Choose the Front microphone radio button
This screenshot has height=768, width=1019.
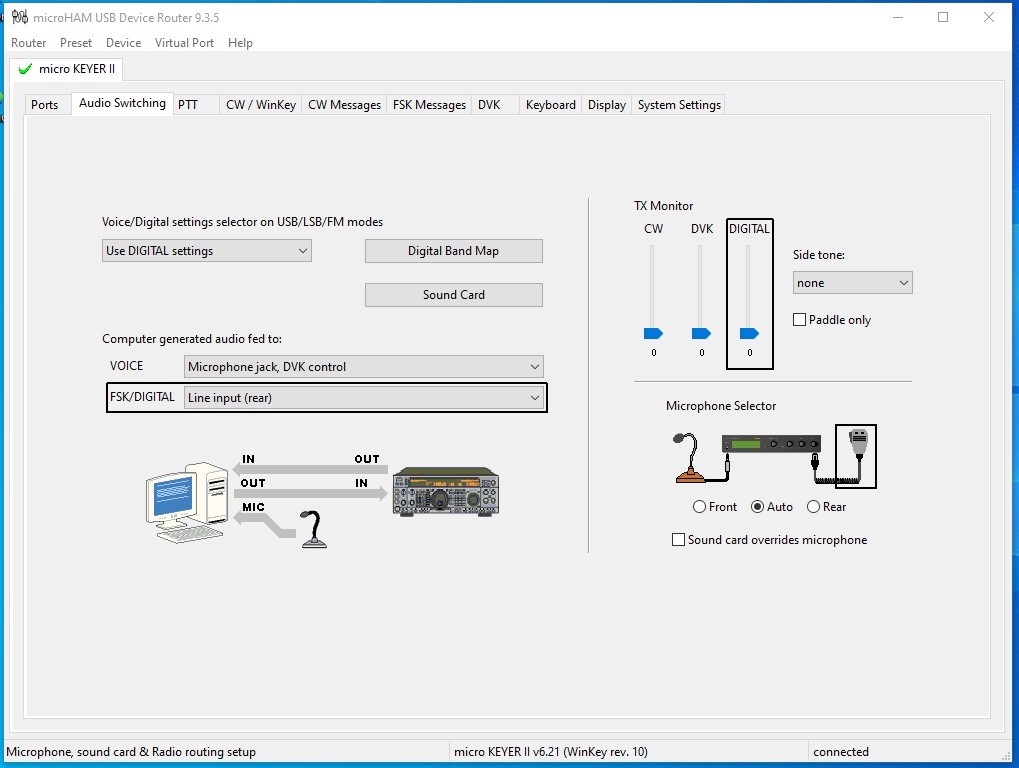point(699,507)
